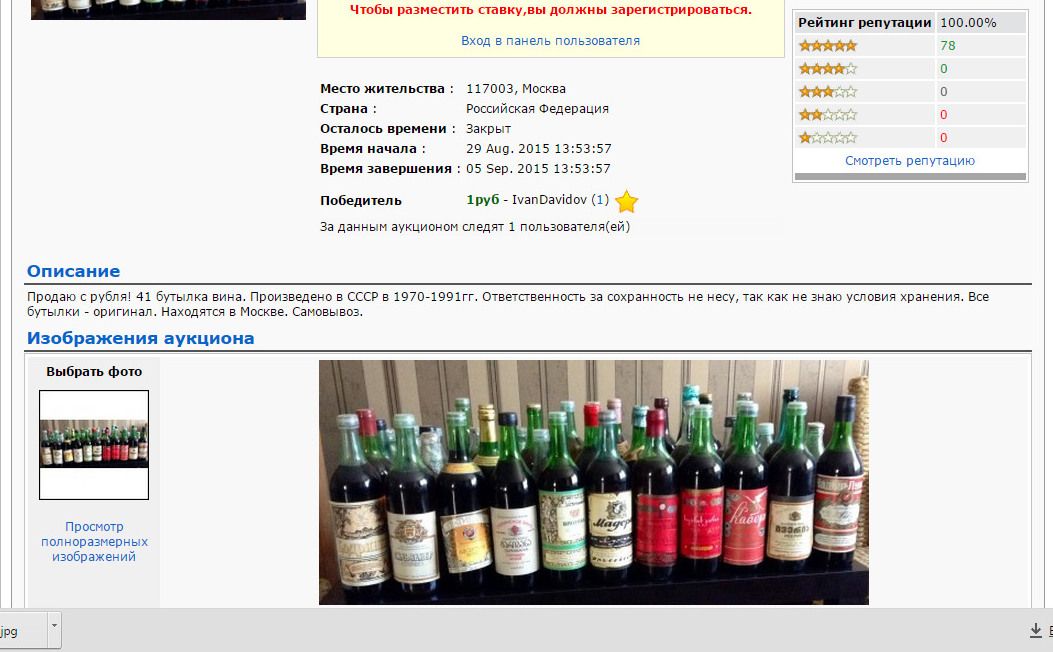Click the two-star rating row icon
1053x652 pixels.
pos(827,115)
